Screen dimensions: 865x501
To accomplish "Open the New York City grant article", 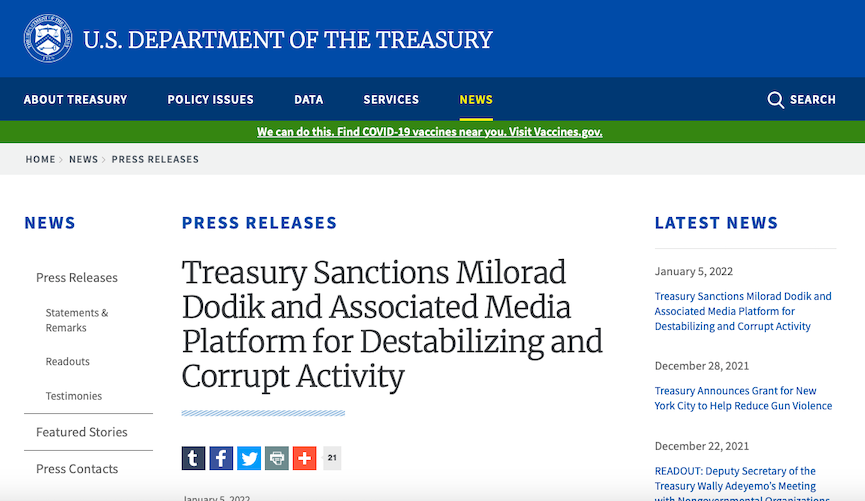I will coord(743,398).
